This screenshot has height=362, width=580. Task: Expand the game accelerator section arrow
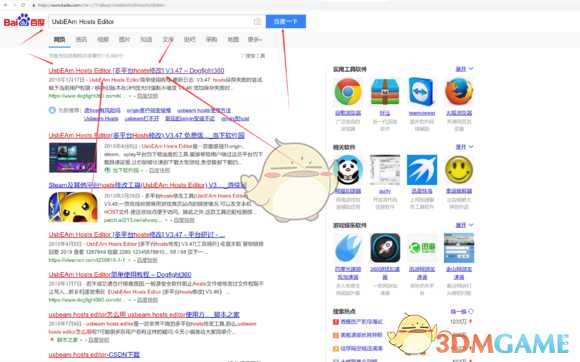point(465,225)
